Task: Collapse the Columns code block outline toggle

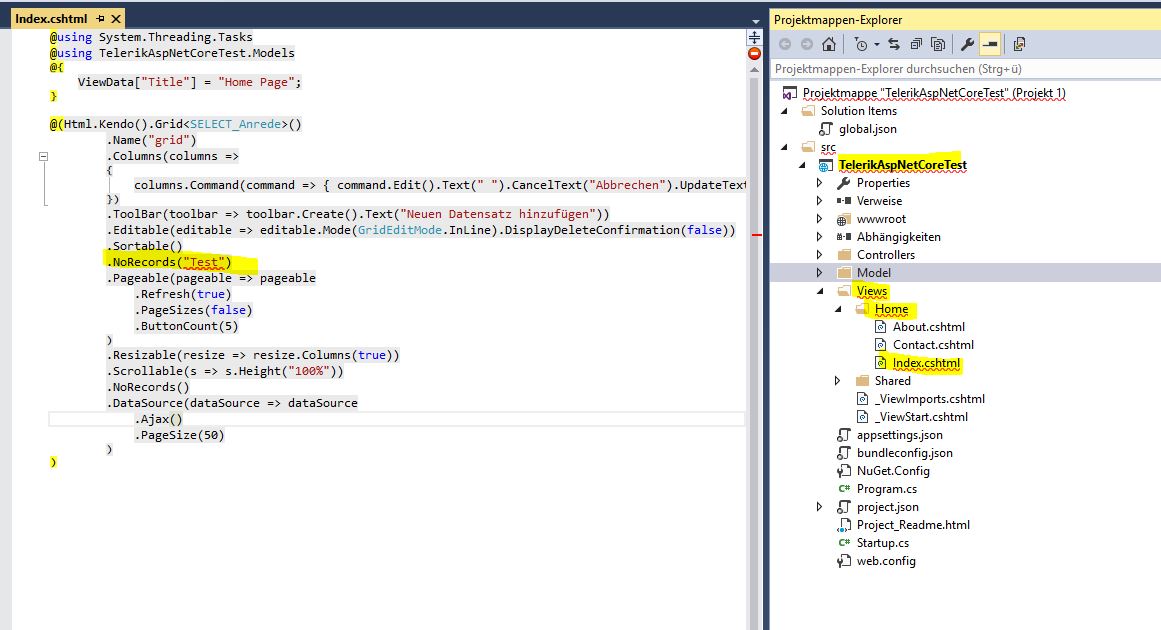Action: point(43,157)
